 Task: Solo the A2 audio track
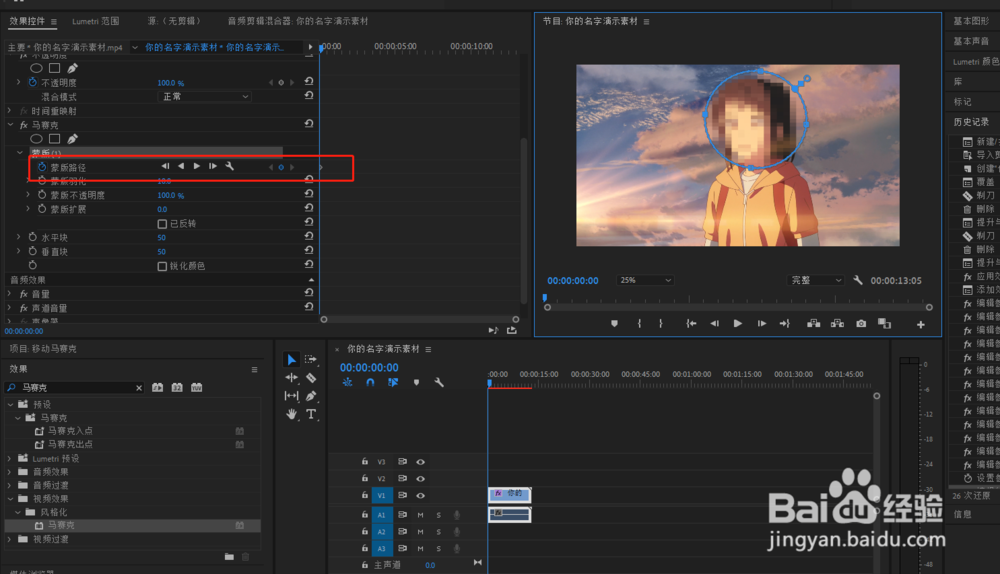tap(439, 531)
